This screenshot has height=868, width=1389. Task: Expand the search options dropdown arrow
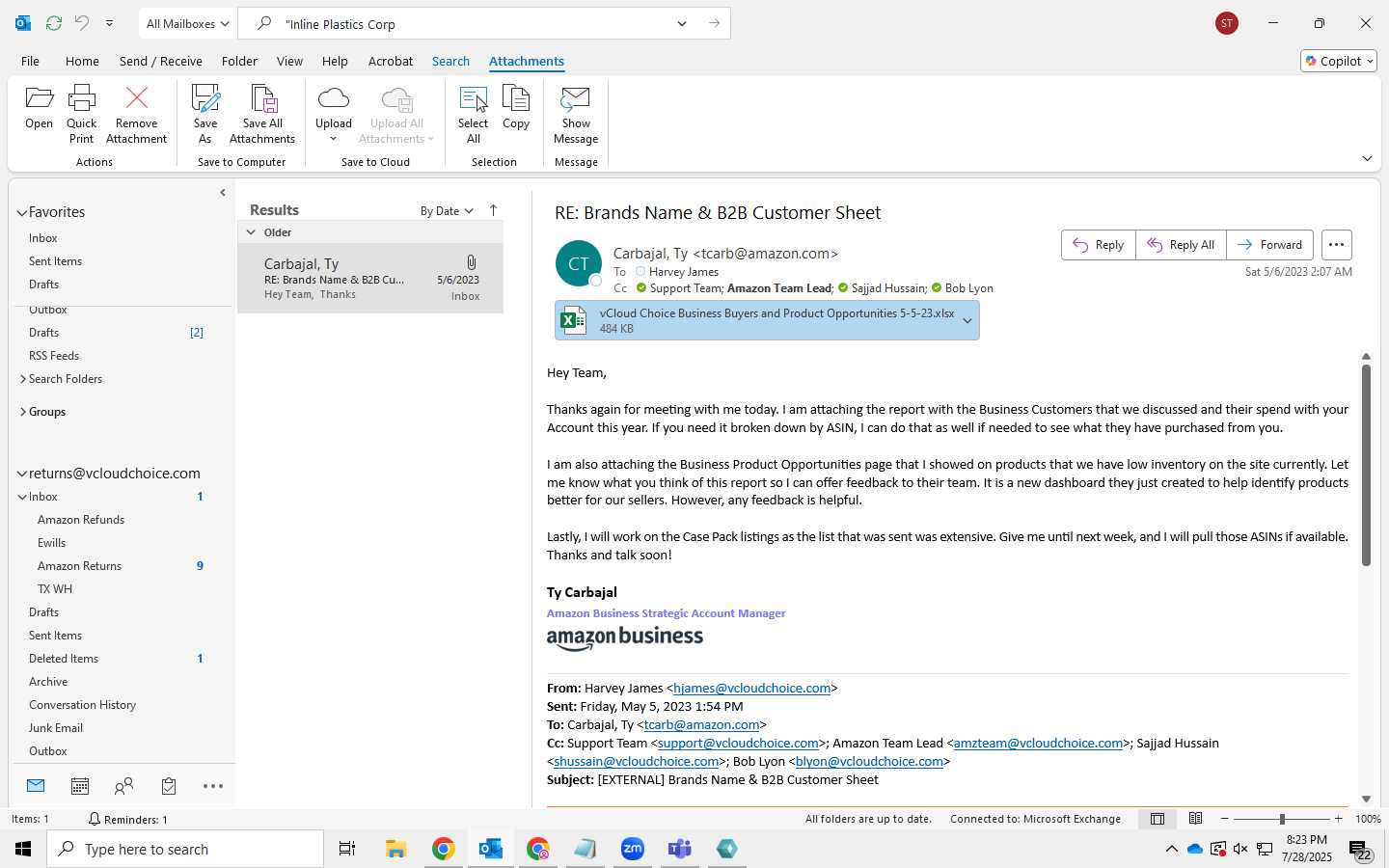point(682,24)
